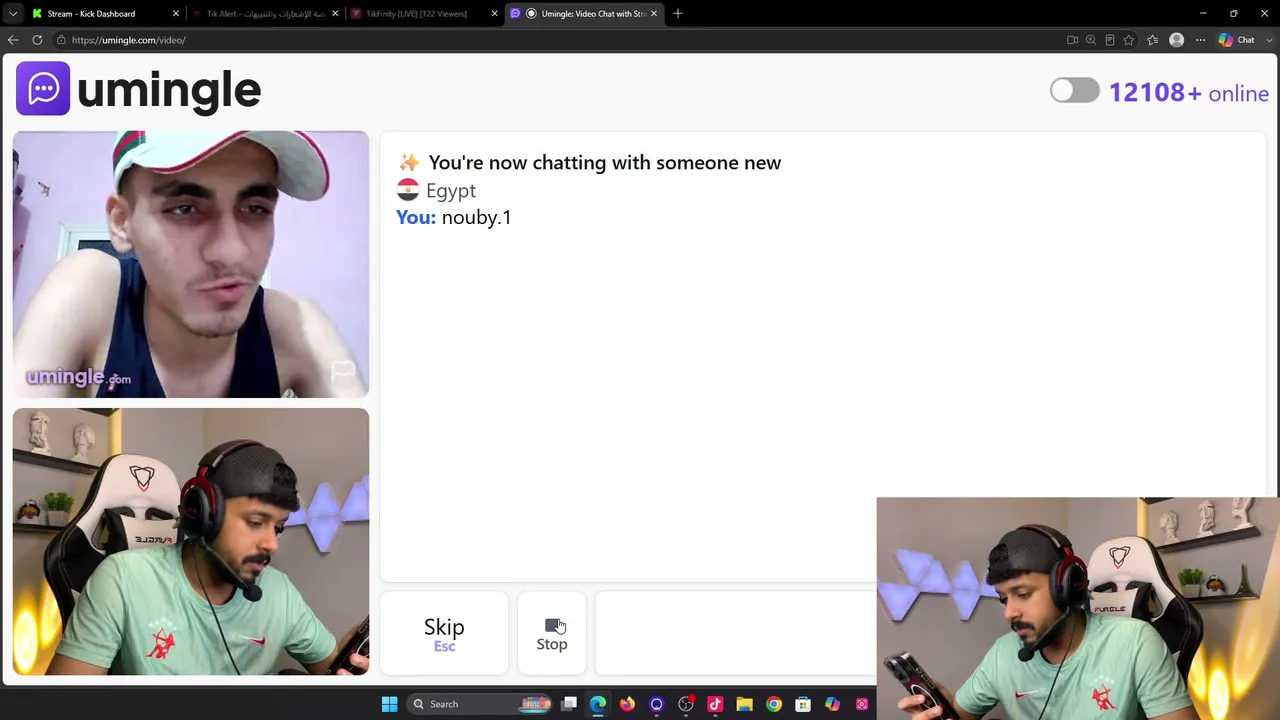
Task: Click the message text nouby.1
Action: (476, 217)
